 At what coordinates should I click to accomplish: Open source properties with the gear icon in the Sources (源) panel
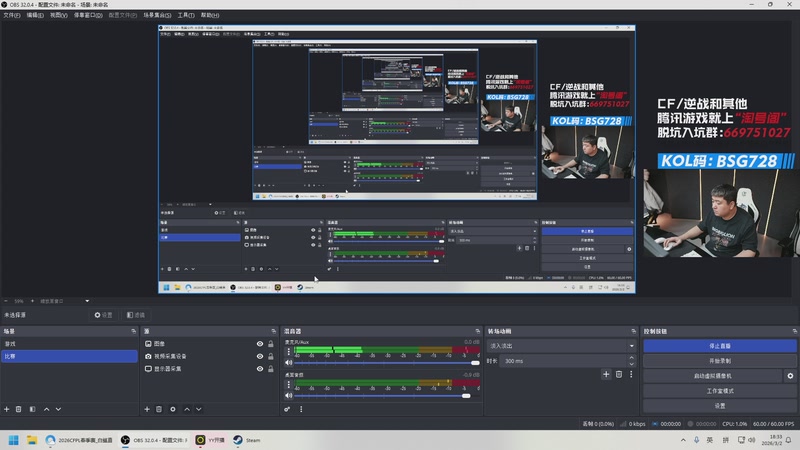(x=173, y=409)
